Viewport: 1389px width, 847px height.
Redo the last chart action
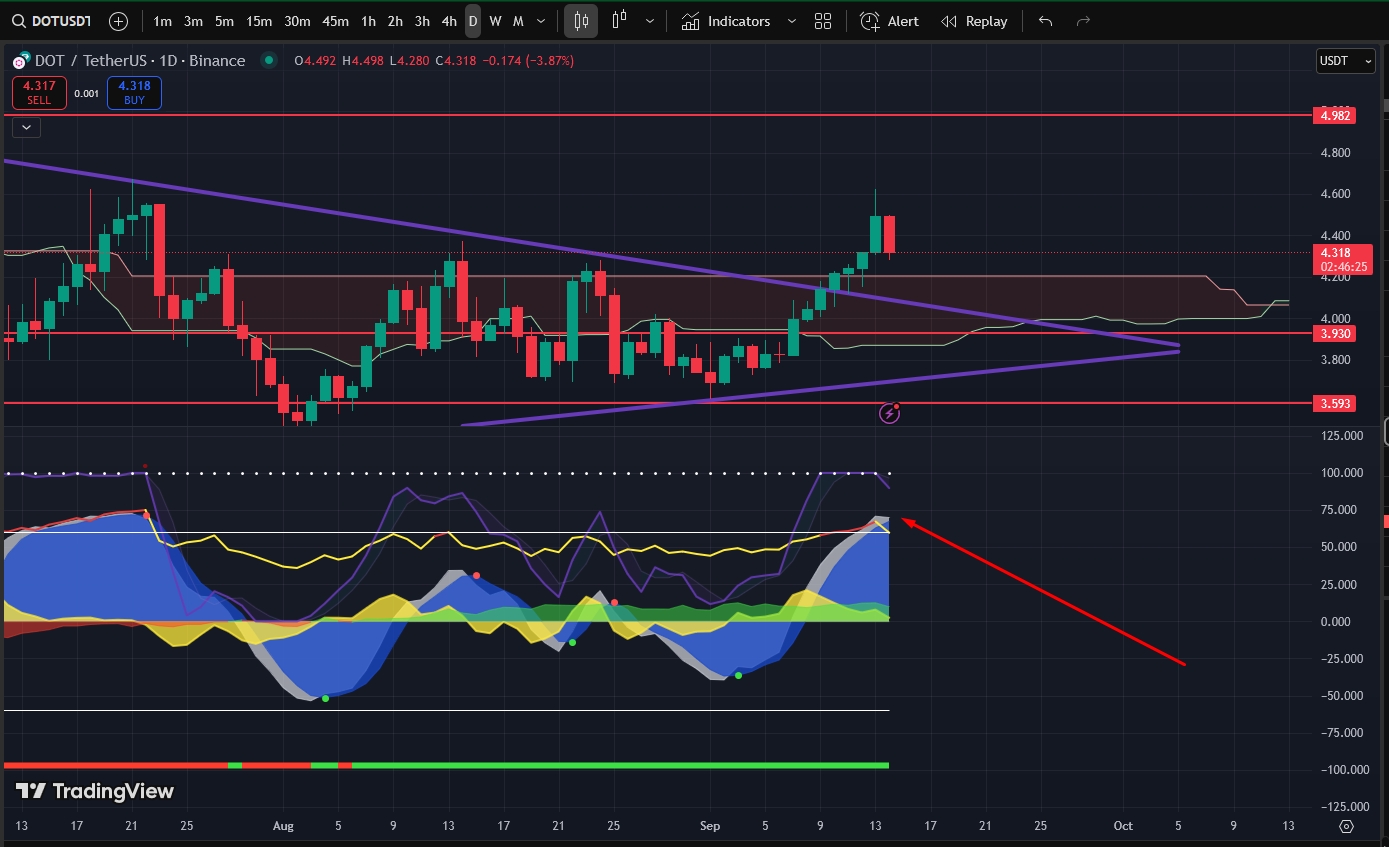(1082, 21)
